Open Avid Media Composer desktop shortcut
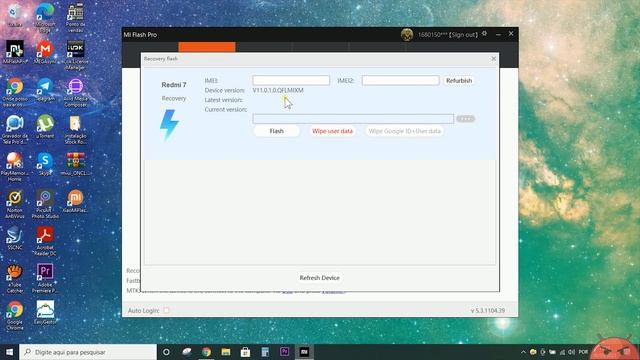640x360 pixels. point(76,92)
